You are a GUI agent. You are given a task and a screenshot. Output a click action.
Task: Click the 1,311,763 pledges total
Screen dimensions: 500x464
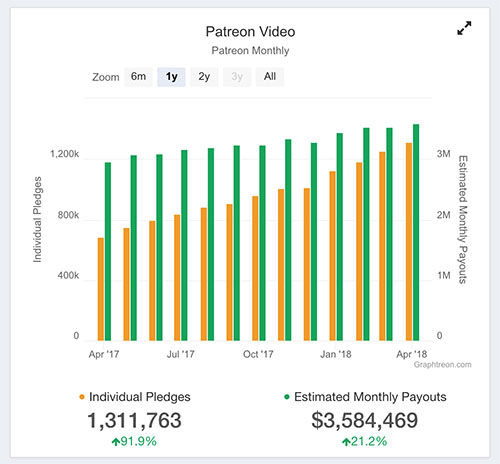pos(134,420)
